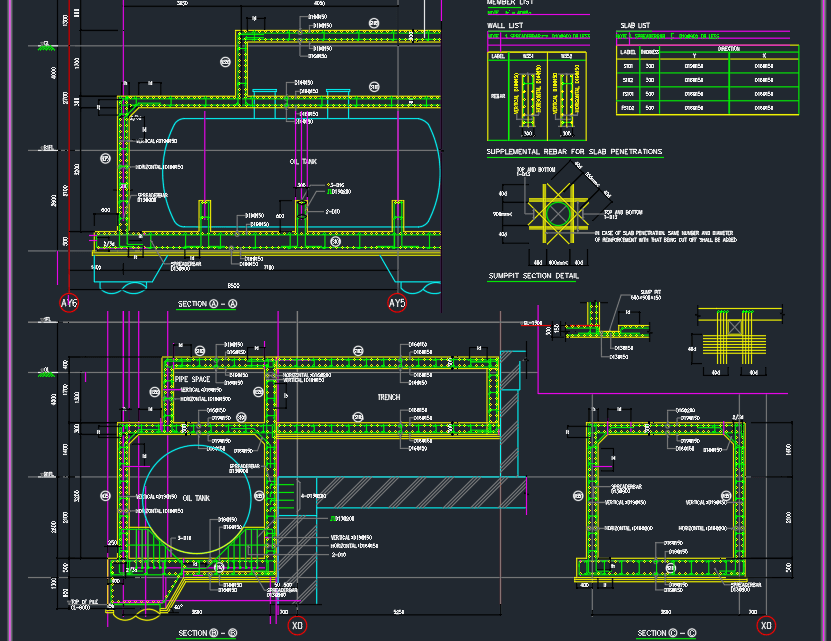The height and width of the screenshot is (641, 831).
Task: Click the AY5 grid bubble
Action: tap(397, 303)
